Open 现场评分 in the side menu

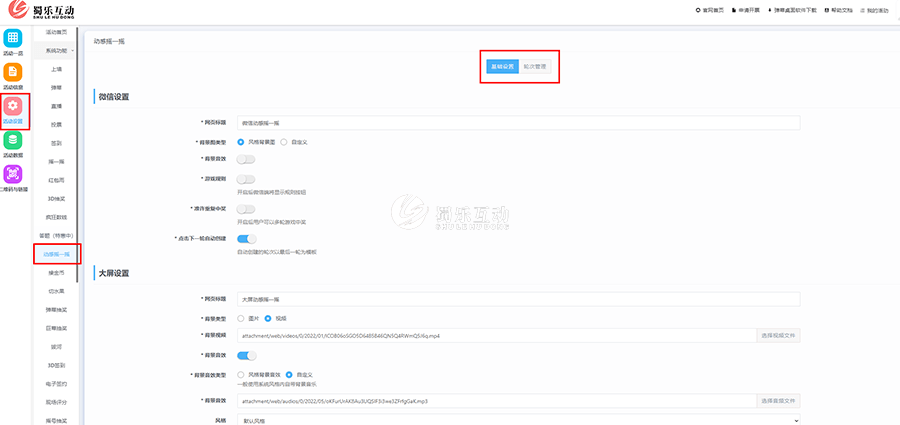(x=56, y=402)
